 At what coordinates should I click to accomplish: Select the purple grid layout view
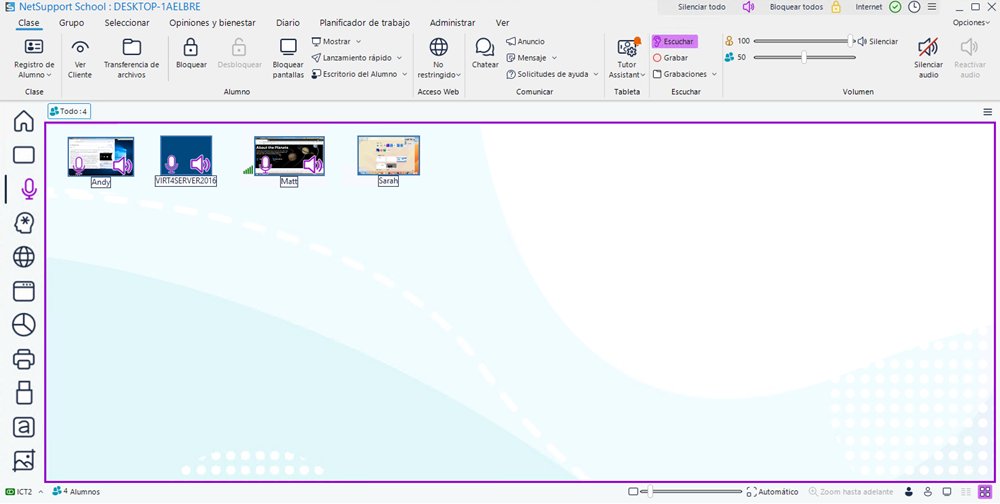tap(985, 491)
